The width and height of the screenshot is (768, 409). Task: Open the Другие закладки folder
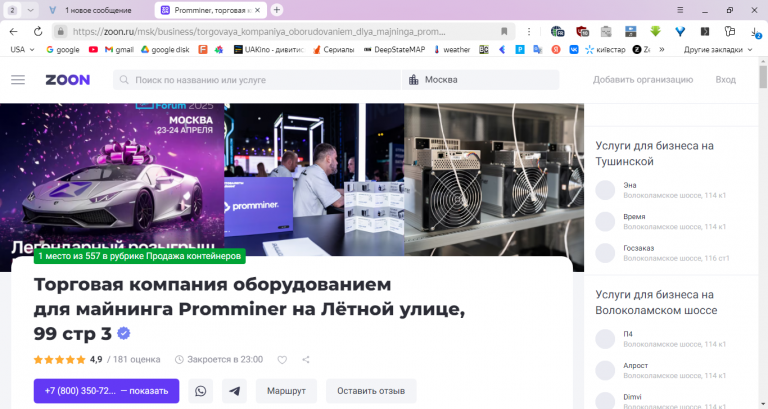coord(718,49)
